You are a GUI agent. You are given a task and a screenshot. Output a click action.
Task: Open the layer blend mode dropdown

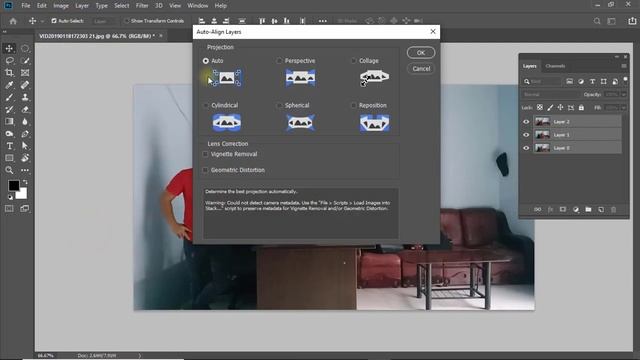pyautogui.click(x=550, y=94)
